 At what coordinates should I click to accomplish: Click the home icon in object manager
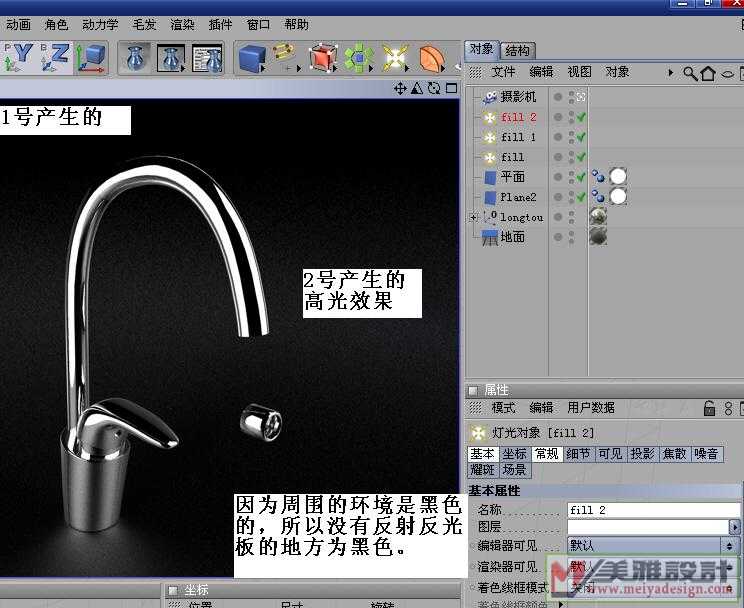[x=708, y=73]
